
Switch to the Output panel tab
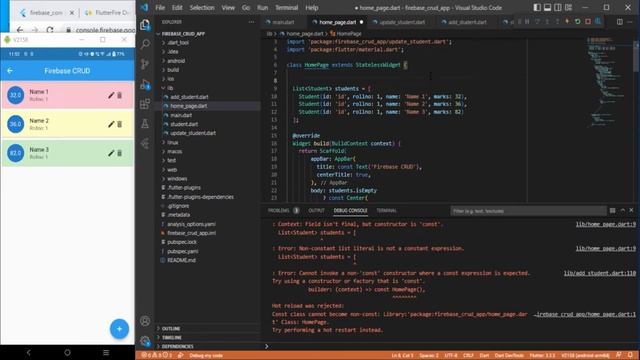pyautogui.click(x=316, y=211)
